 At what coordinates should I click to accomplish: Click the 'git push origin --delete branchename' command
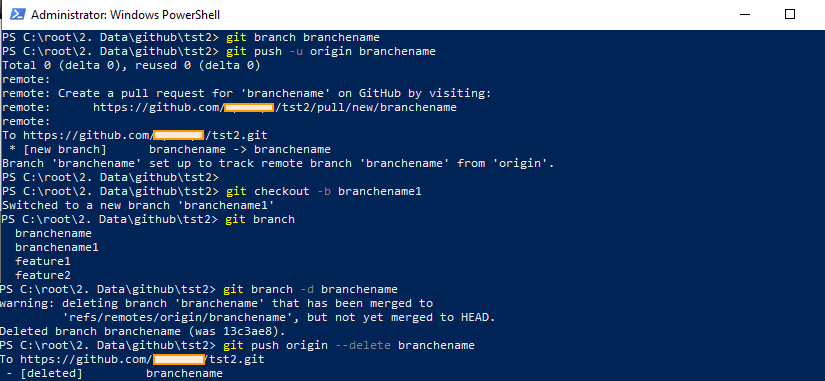pos(349,345)
